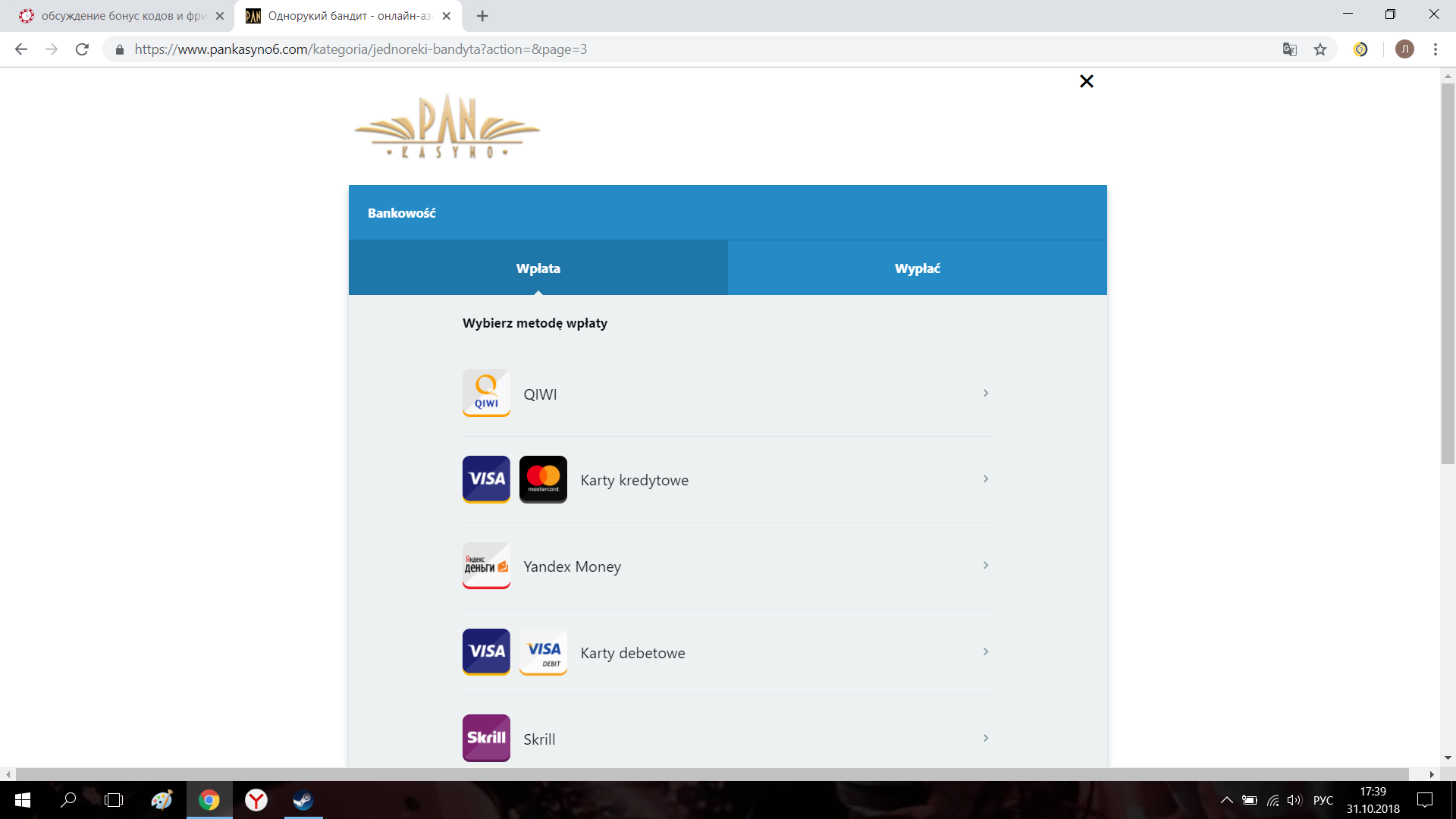Image resolution: width=1456 pixels, height=819 pixels.
Task: Expand the Karty debetowe chevron
Action: pos(985,651)
